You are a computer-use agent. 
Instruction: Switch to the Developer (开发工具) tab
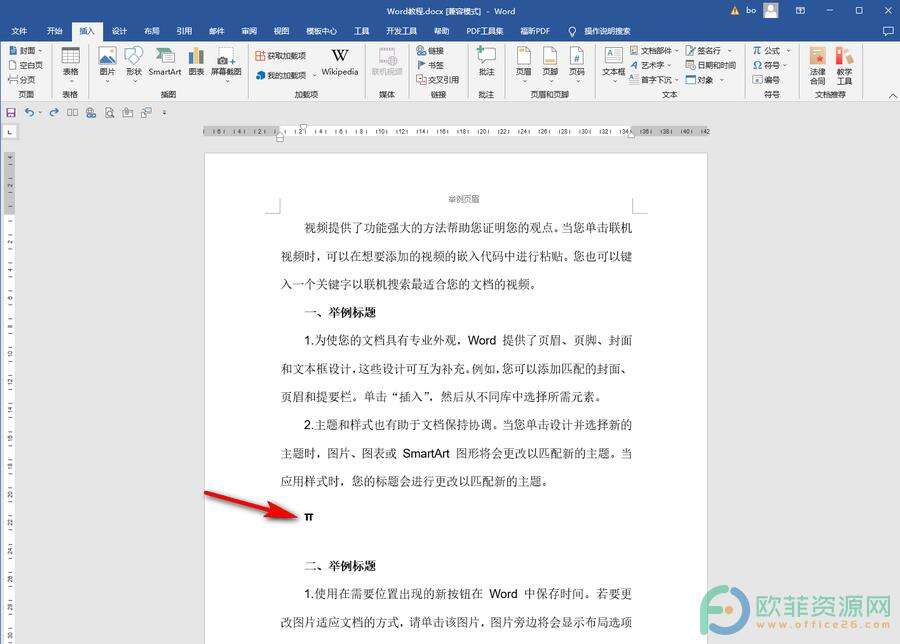[x=401, y=31]
